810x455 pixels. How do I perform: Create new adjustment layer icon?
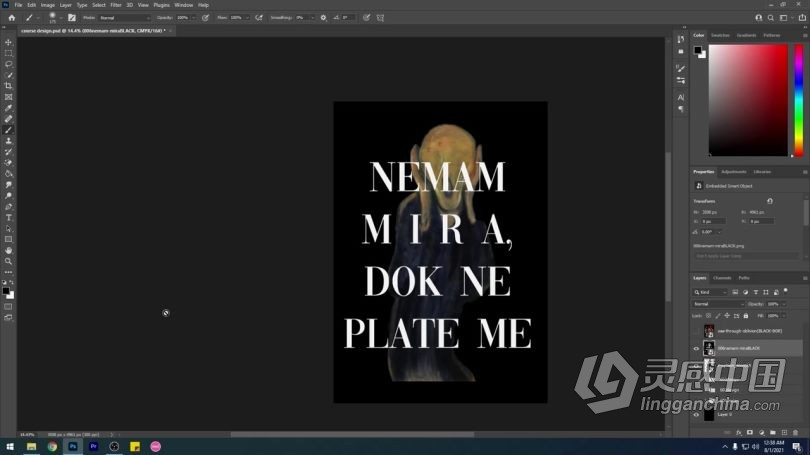click(761, 432)
